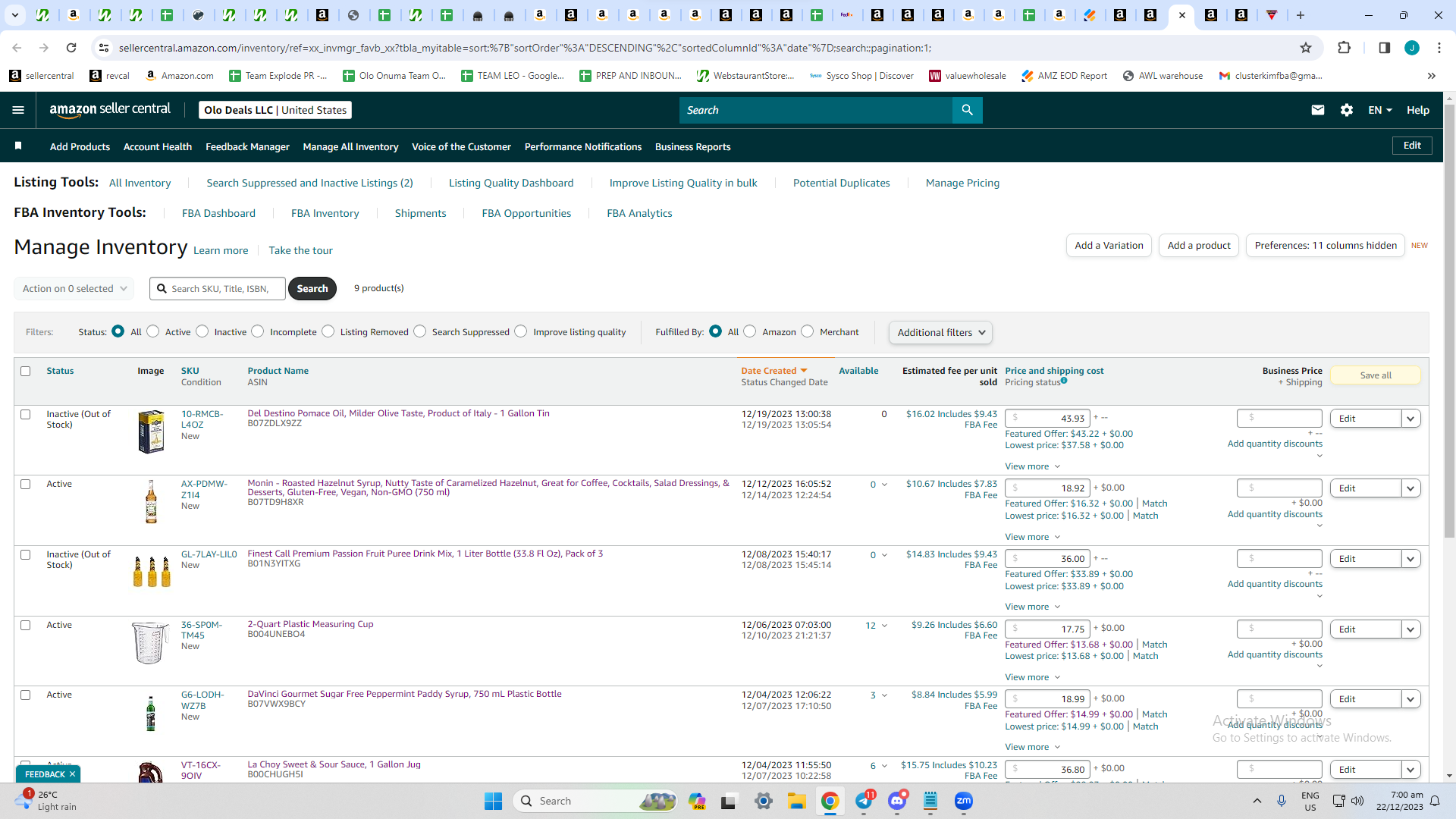This screenshot has width=1456, height=819.
Task: Select the Incomplete status radio button
Action: pos(258,331)
